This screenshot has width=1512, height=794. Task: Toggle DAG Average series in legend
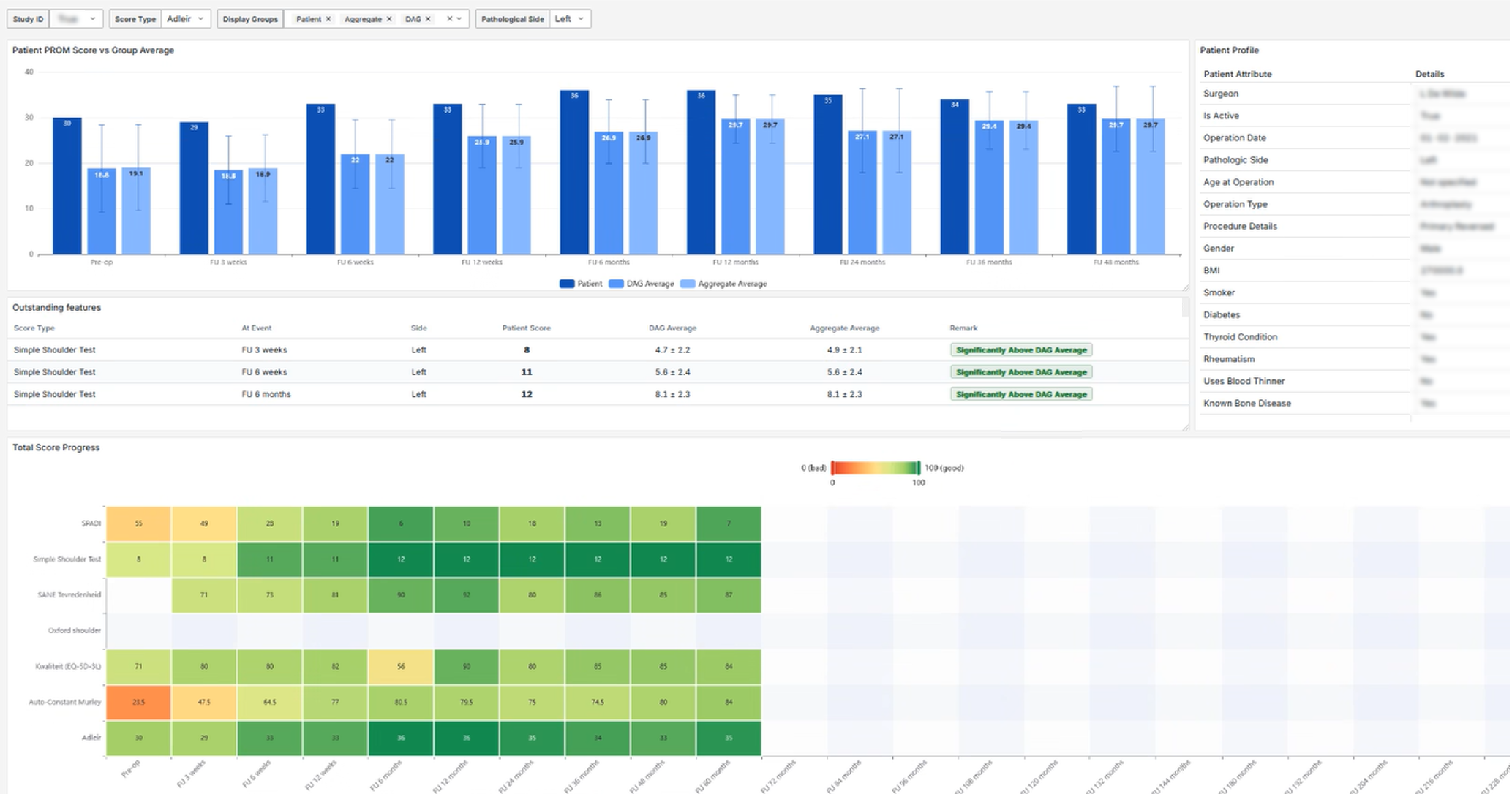point(642,284)
